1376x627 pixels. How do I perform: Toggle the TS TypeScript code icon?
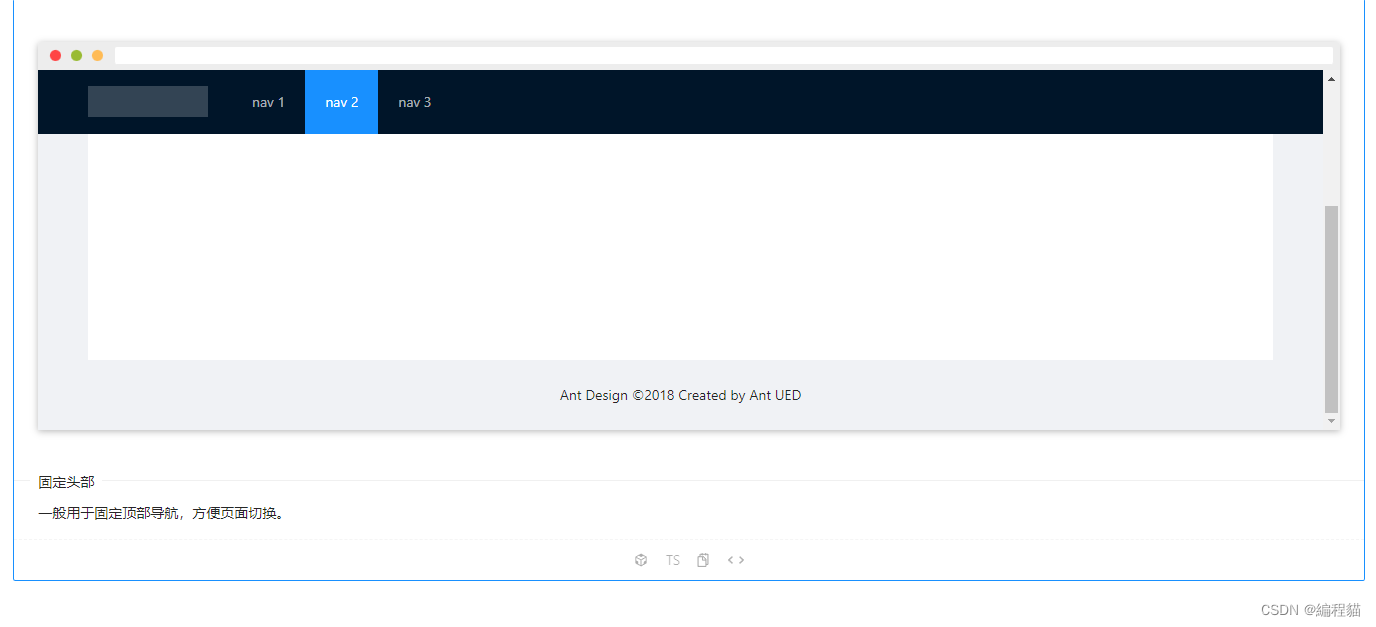click(x=673, y=560)
